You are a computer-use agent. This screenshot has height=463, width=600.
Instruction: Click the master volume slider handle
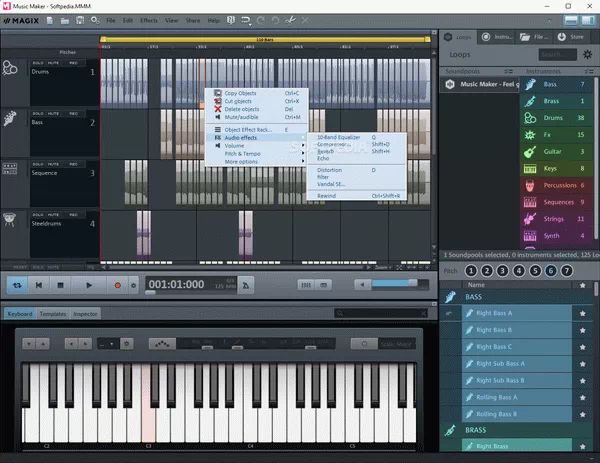[412, 283]
